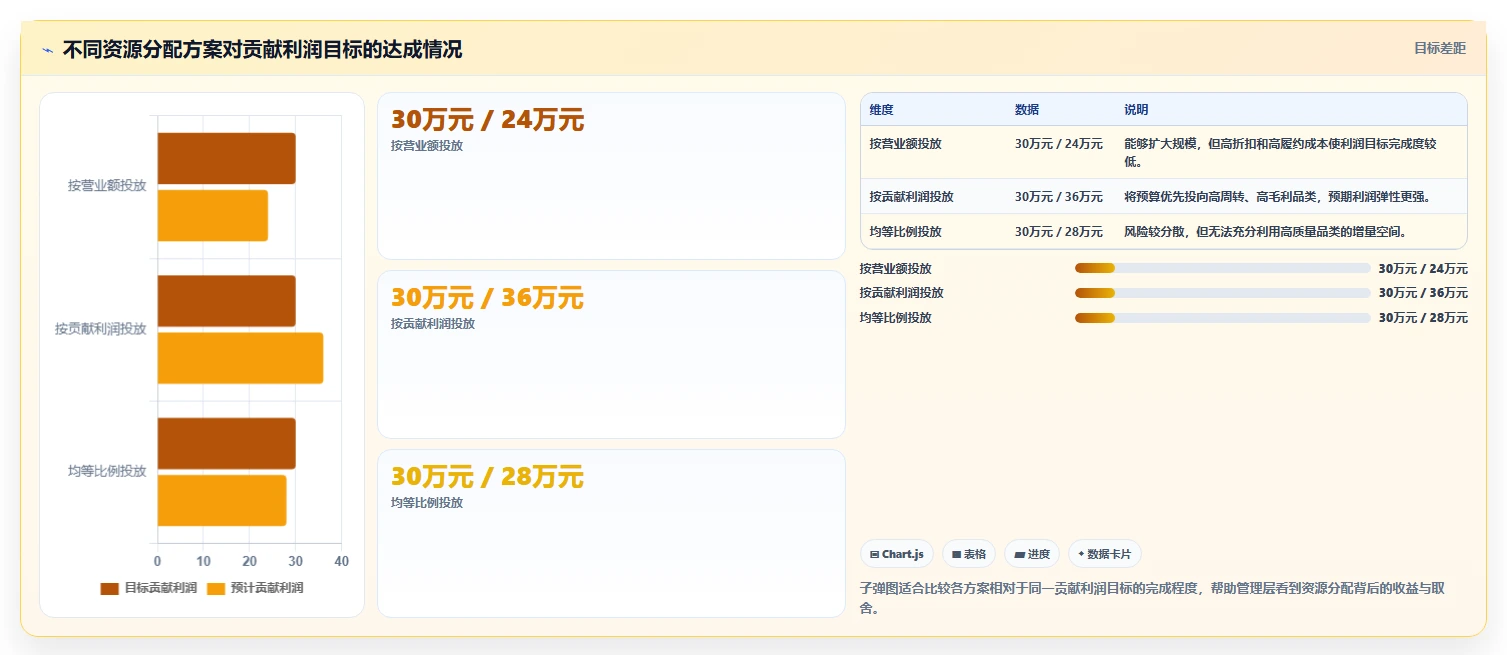Click the table cell 按营业额投放
1507x655 pixels.
(x=906, y=144)
